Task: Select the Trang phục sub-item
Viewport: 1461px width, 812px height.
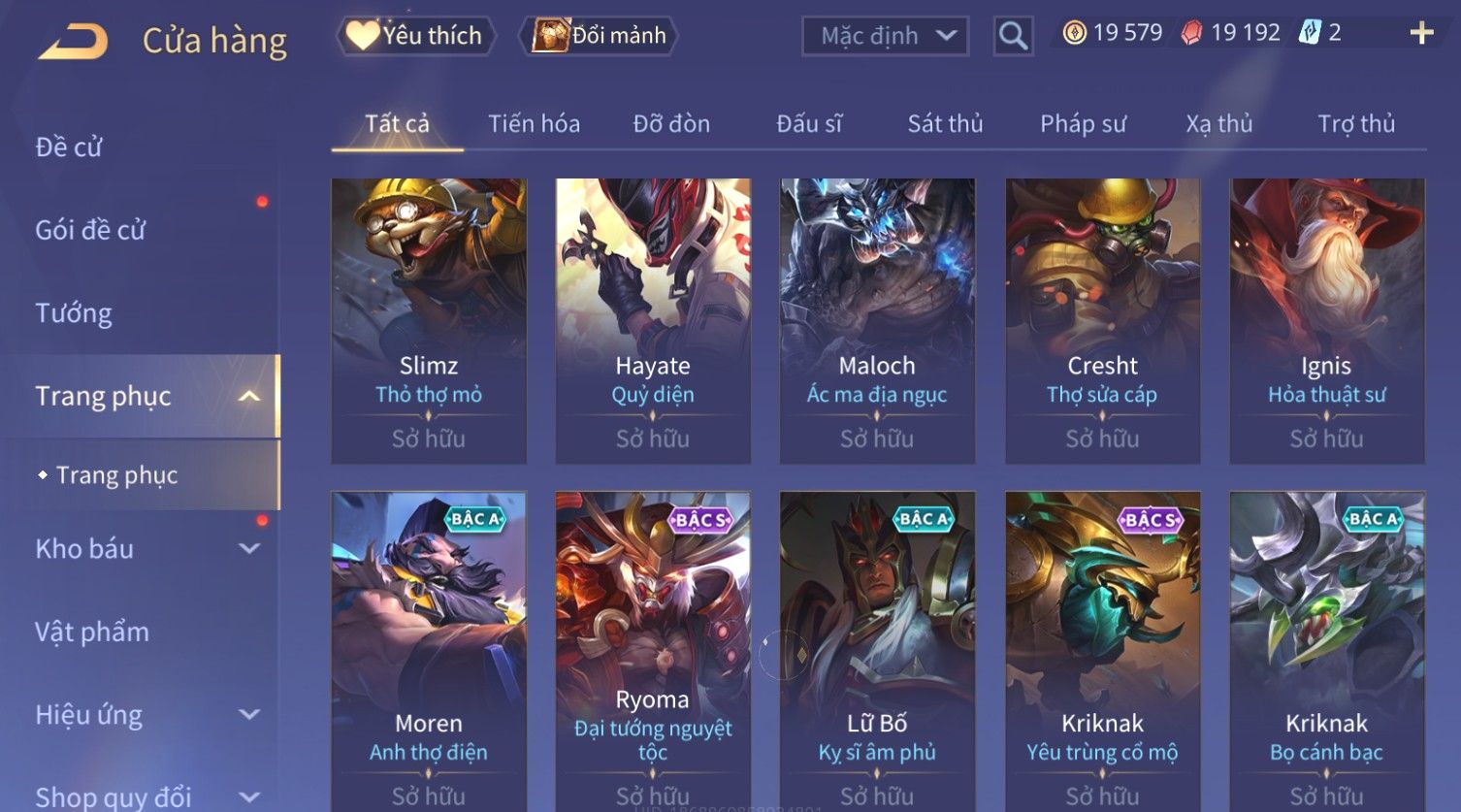Action: (x=116, y=475)
